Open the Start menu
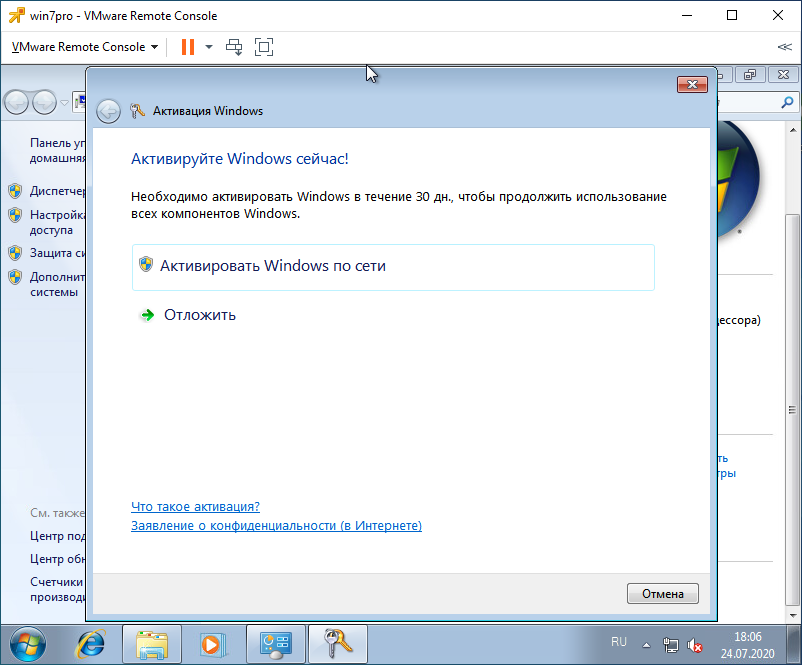Image resolution: width=802 pixels, height=665 pixels. (x=28, y=645)
